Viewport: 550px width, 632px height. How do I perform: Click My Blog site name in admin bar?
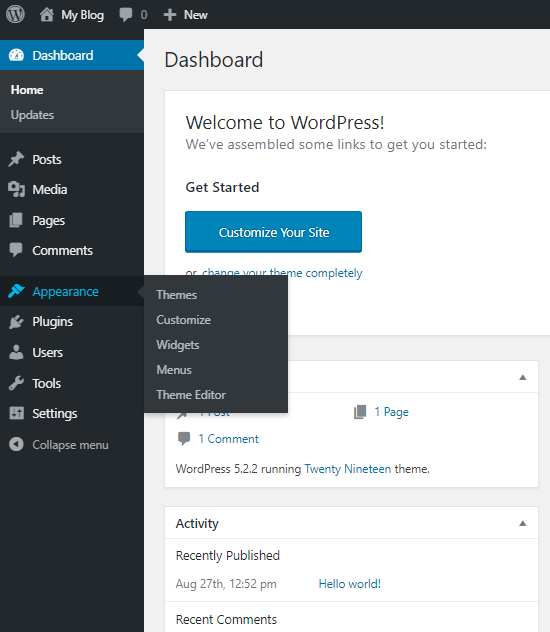pyautogui.click(x=82, y=15)
